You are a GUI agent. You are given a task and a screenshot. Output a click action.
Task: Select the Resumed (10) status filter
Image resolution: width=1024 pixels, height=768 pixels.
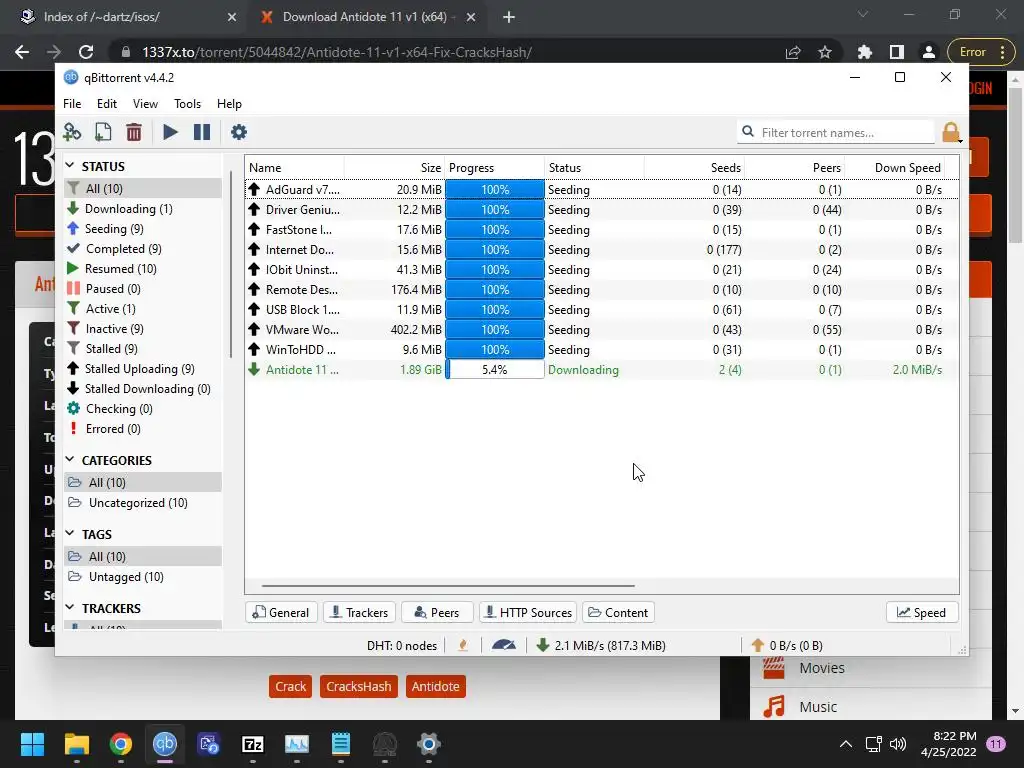coord(143,269)
